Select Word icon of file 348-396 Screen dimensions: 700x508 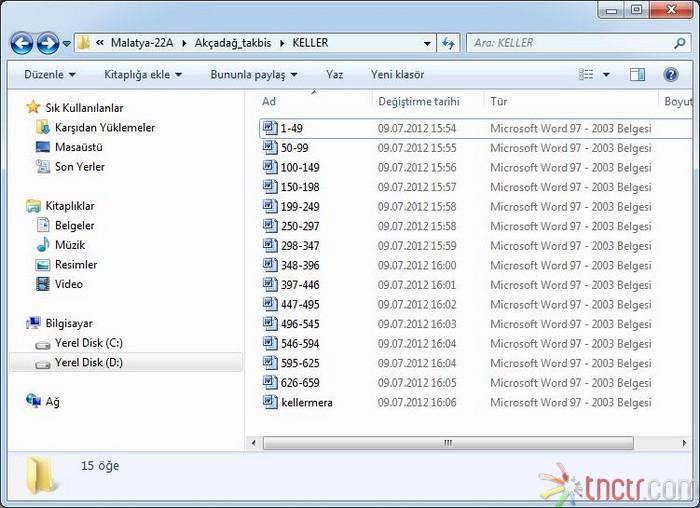click(x=270, y=265)
